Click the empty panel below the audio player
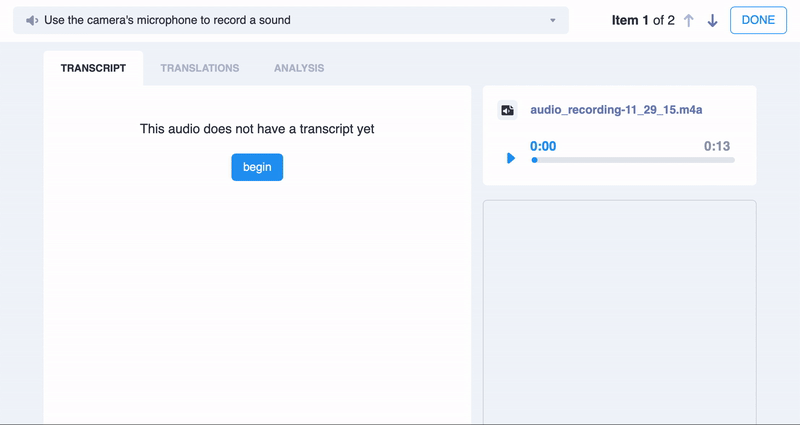The height and width of the screenshot is (425, 800). pos(619,310)
